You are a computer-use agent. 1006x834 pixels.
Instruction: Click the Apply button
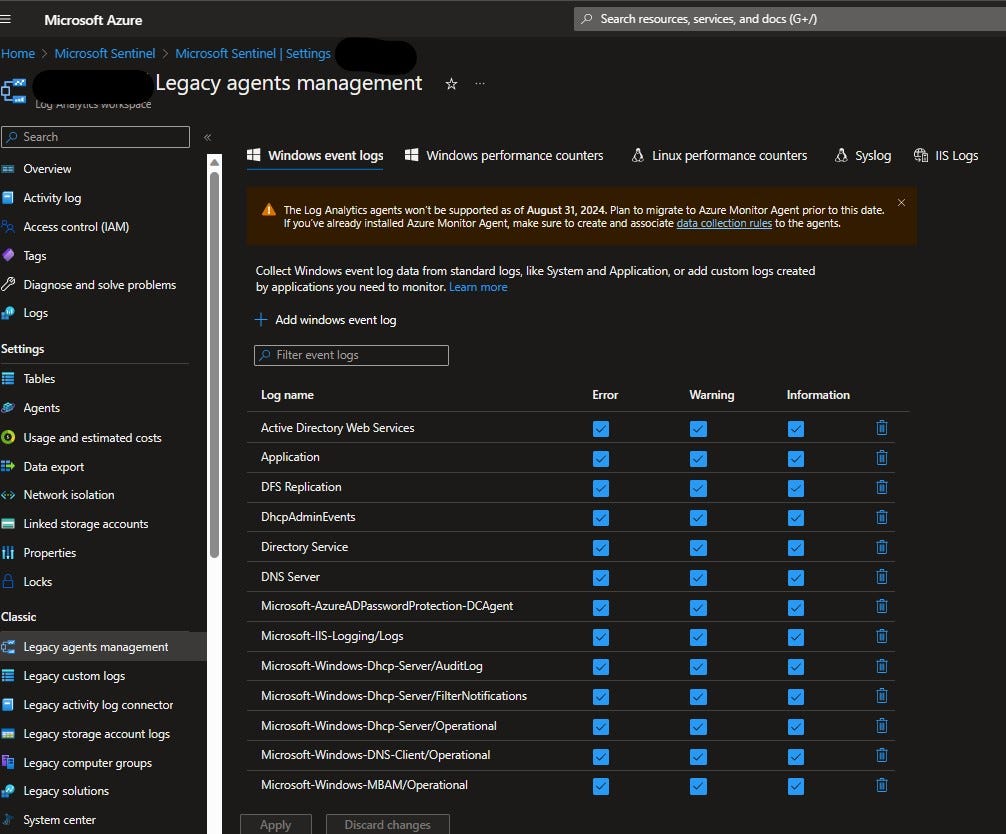click(276, 824)
